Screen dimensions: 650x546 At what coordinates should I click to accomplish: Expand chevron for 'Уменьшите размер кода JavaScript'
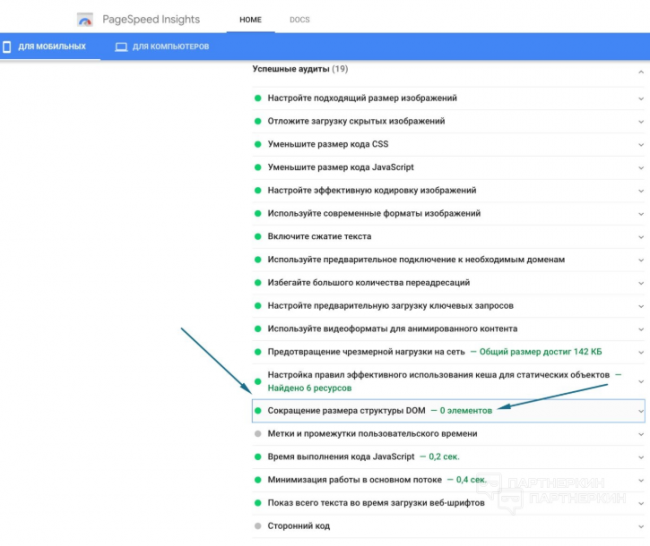[640, 167]
